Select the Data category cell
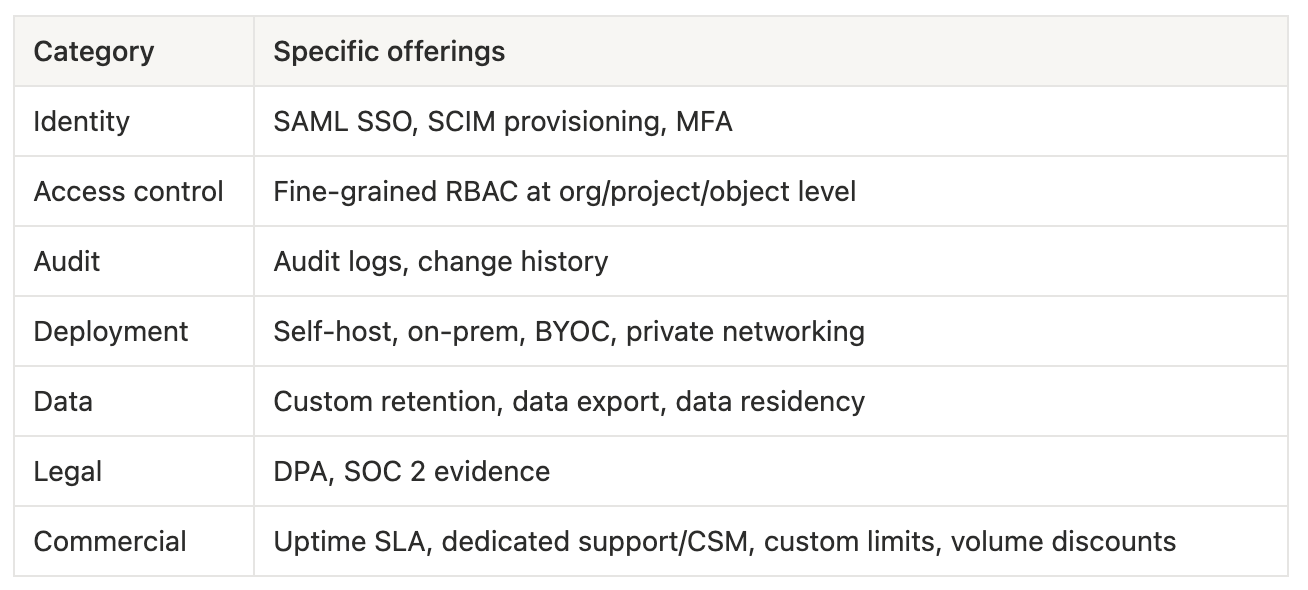The height and width of the screenshot is (590, 1308). (134, 401)
